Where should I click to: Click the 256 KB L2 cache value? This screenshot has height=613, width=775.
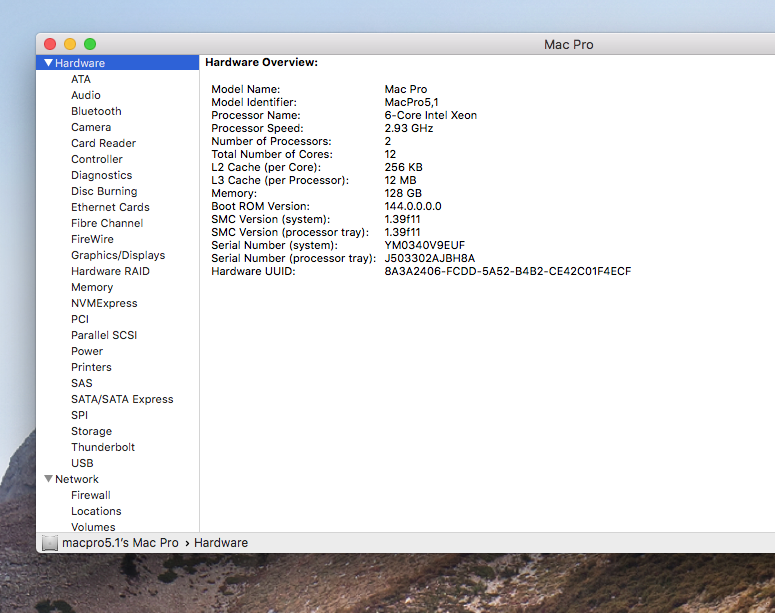click(x=404, y=167)
